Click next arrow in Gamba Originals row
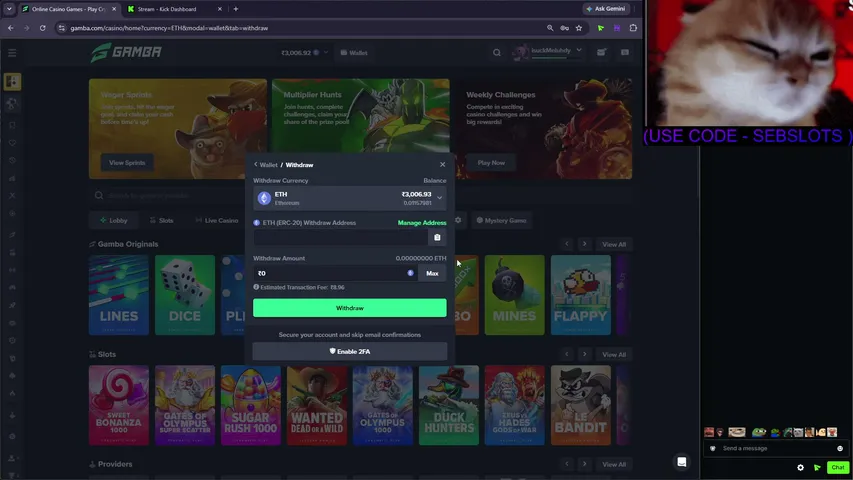This screenshot has width=853, height=480. (x=584, y=244)
